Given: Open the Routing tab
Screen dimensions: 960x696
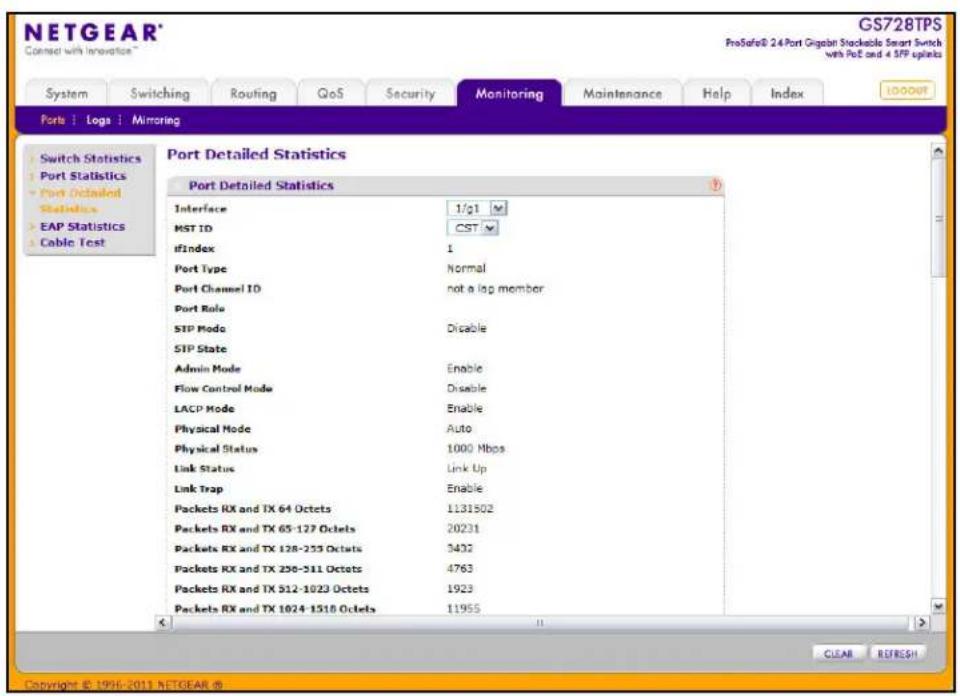Looking at the screenshot, I should point(253,94).
